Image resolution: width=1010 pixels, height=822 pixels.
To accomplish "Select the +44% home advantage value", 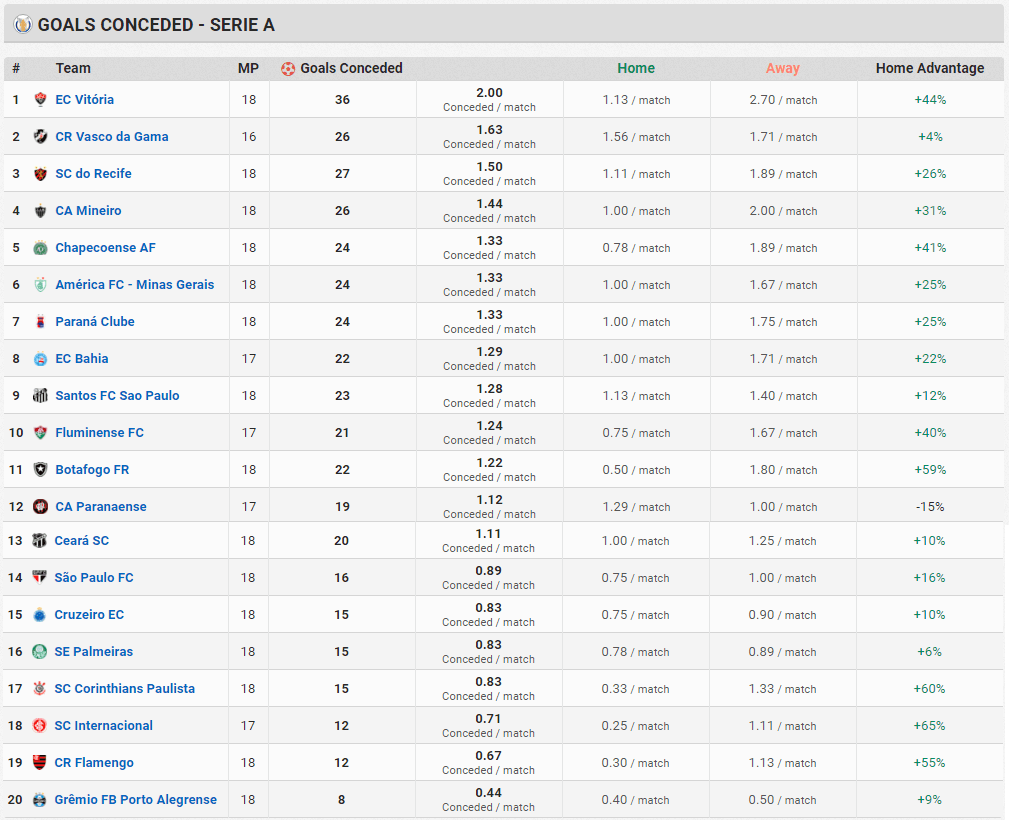I will pos(930,100).
